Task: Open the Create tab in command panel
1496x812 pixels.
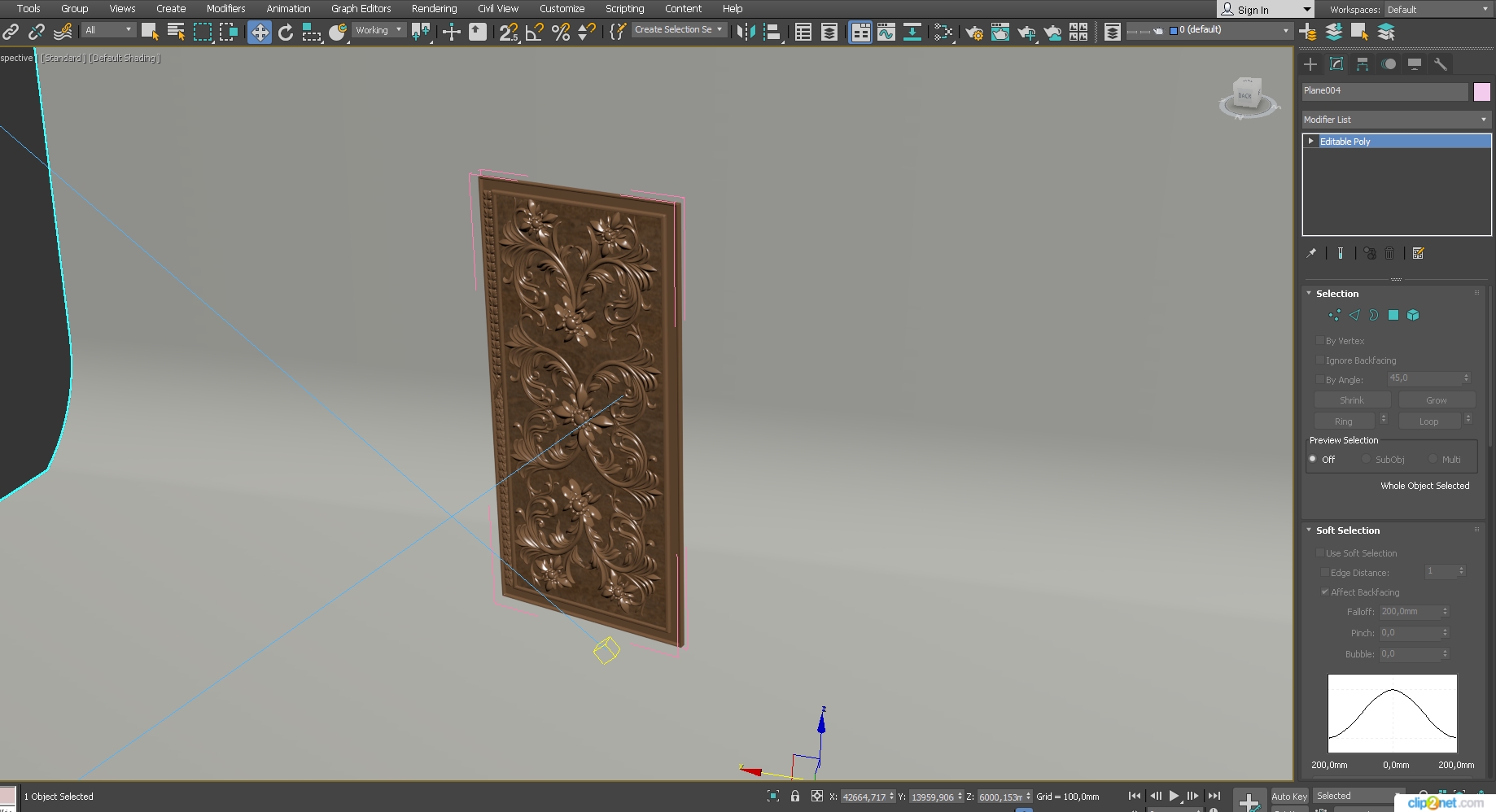Action: (x=1310, y=64)
